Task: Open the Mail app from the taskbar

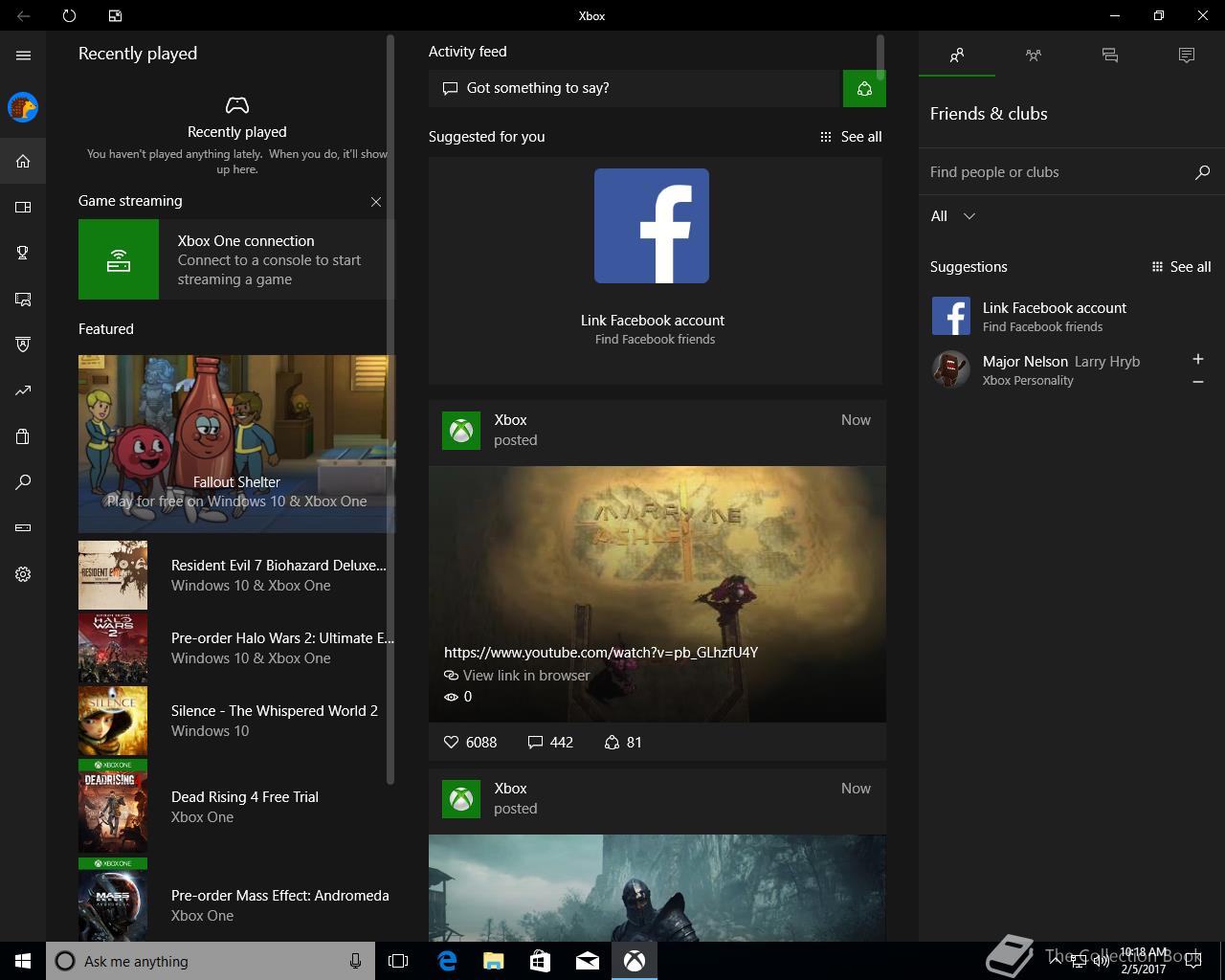Action: (587, 961)
